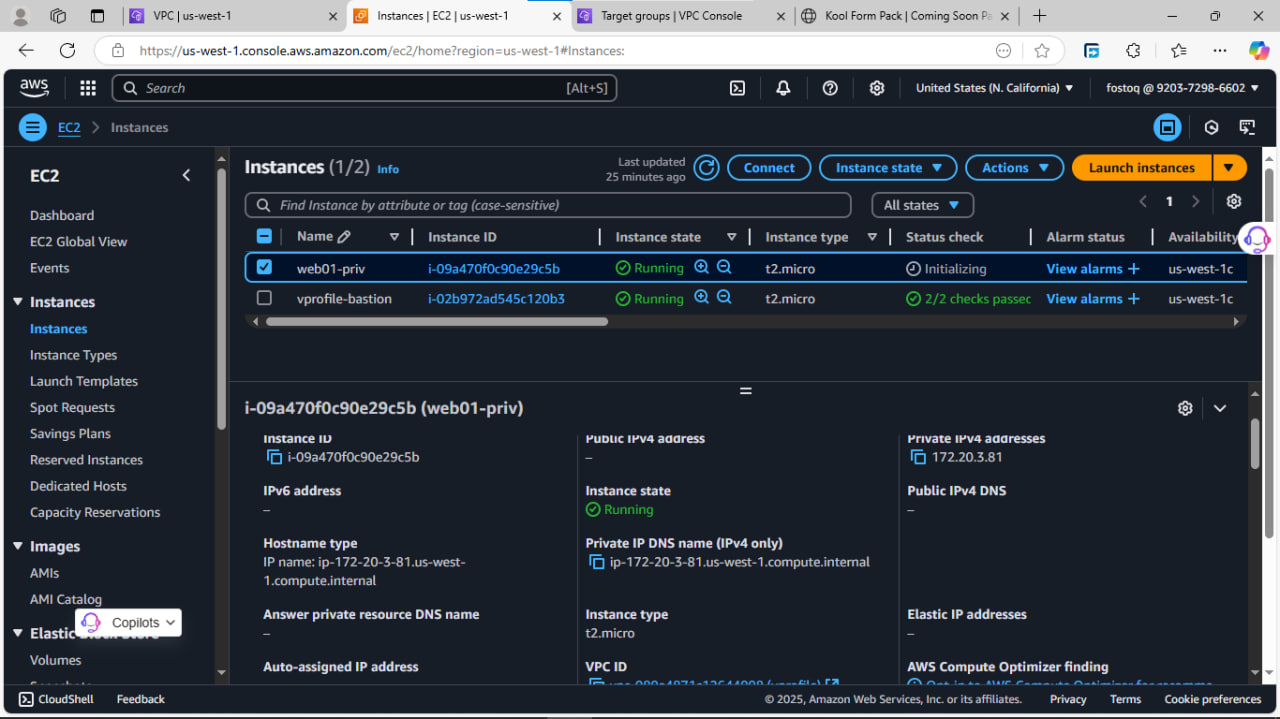Open Launch Templates in sidebar

pyautogui.click(x=84, y=381)
